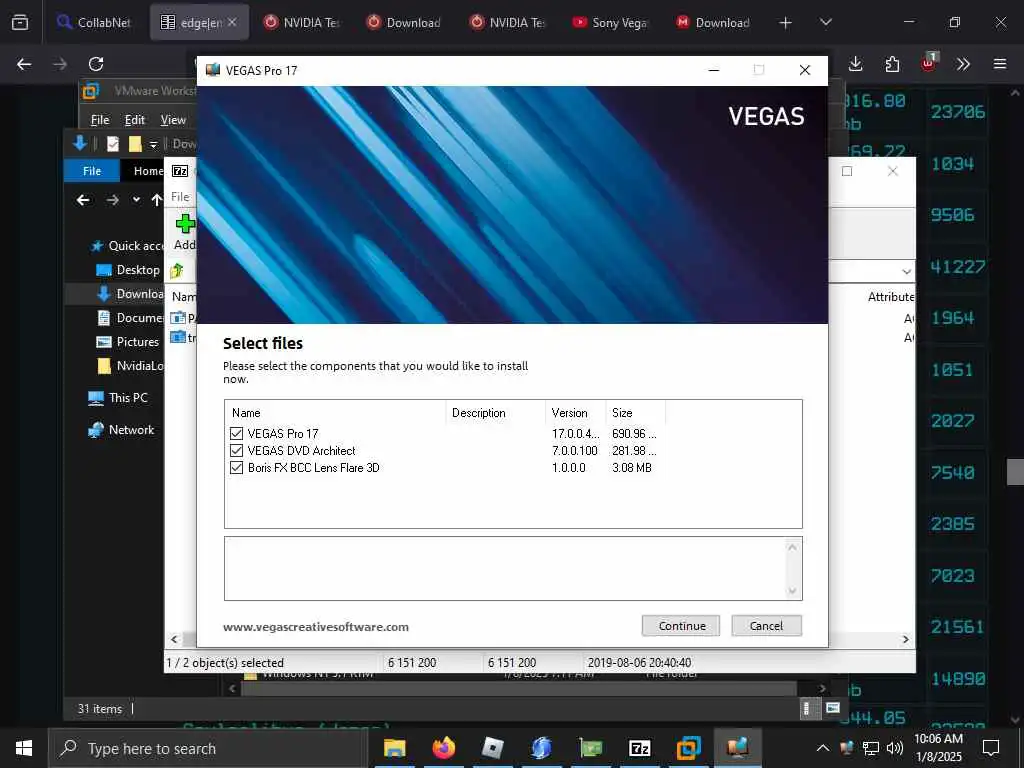1024x768 pixels.
Task: Select Documents in Explorer sidebar
Action: point(130,317)
